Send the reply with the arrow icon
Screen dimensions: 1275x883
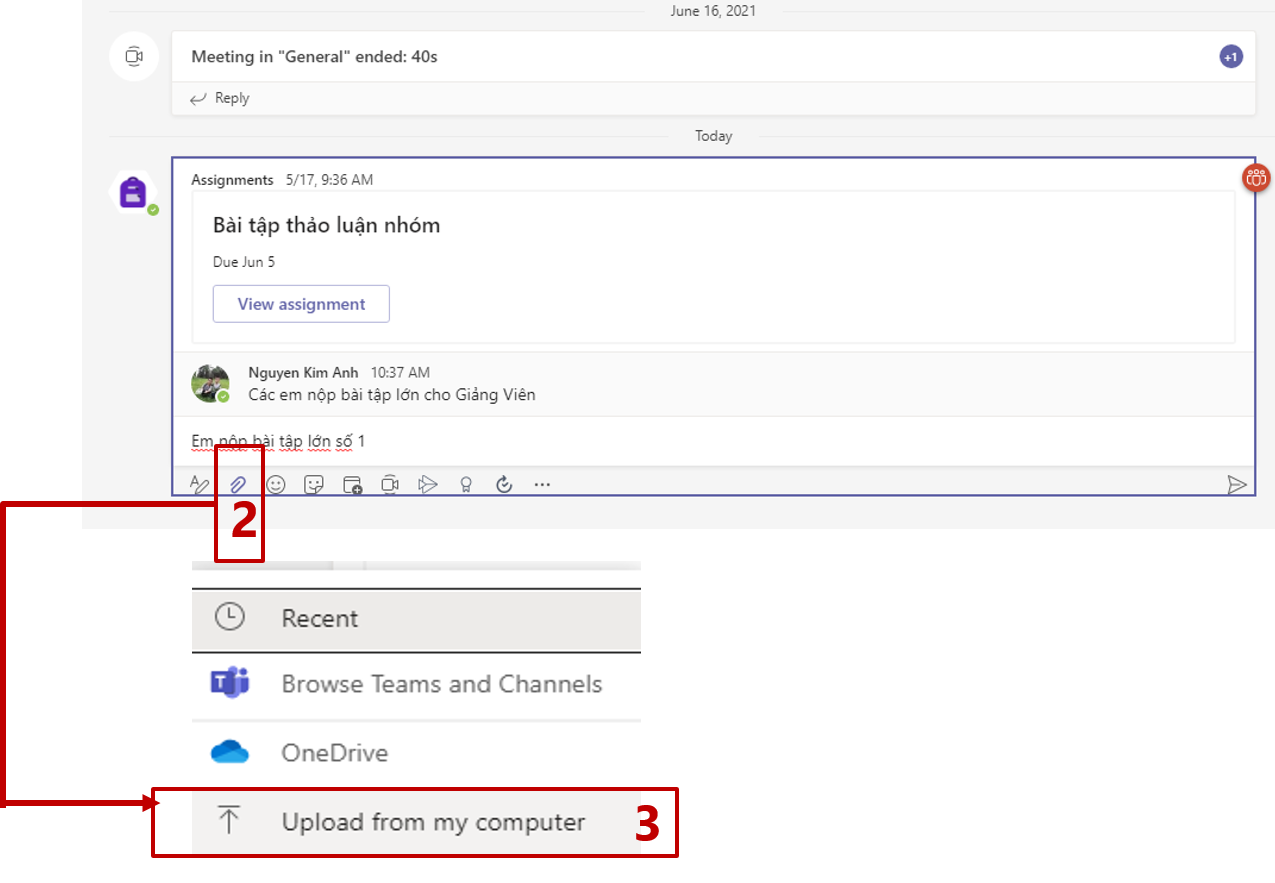(1237, 485)
